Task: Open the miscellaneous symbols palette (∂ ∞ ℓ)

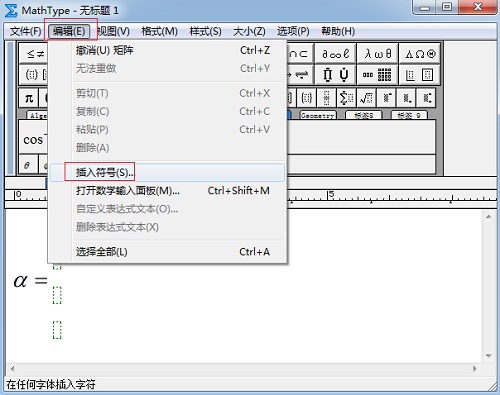Action: tap(335, 54)
